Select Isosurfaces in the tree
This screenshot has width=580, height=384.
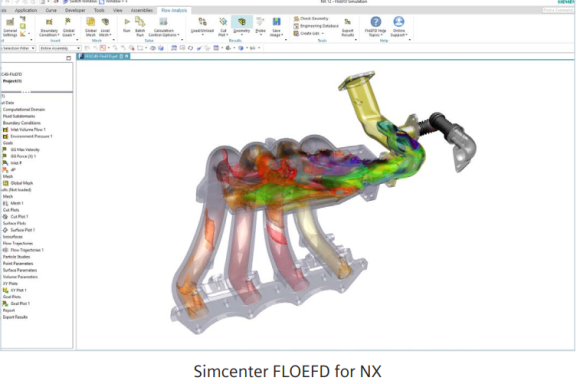13,237
